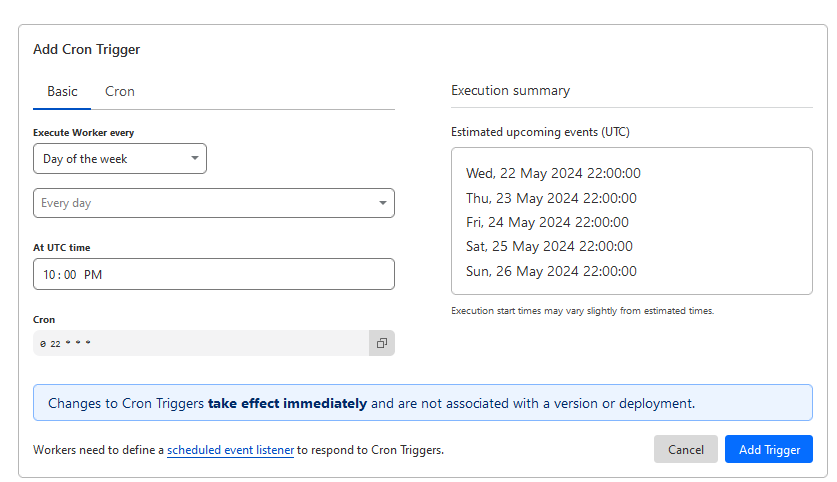Click the Add Trigger button

[769, 450]
